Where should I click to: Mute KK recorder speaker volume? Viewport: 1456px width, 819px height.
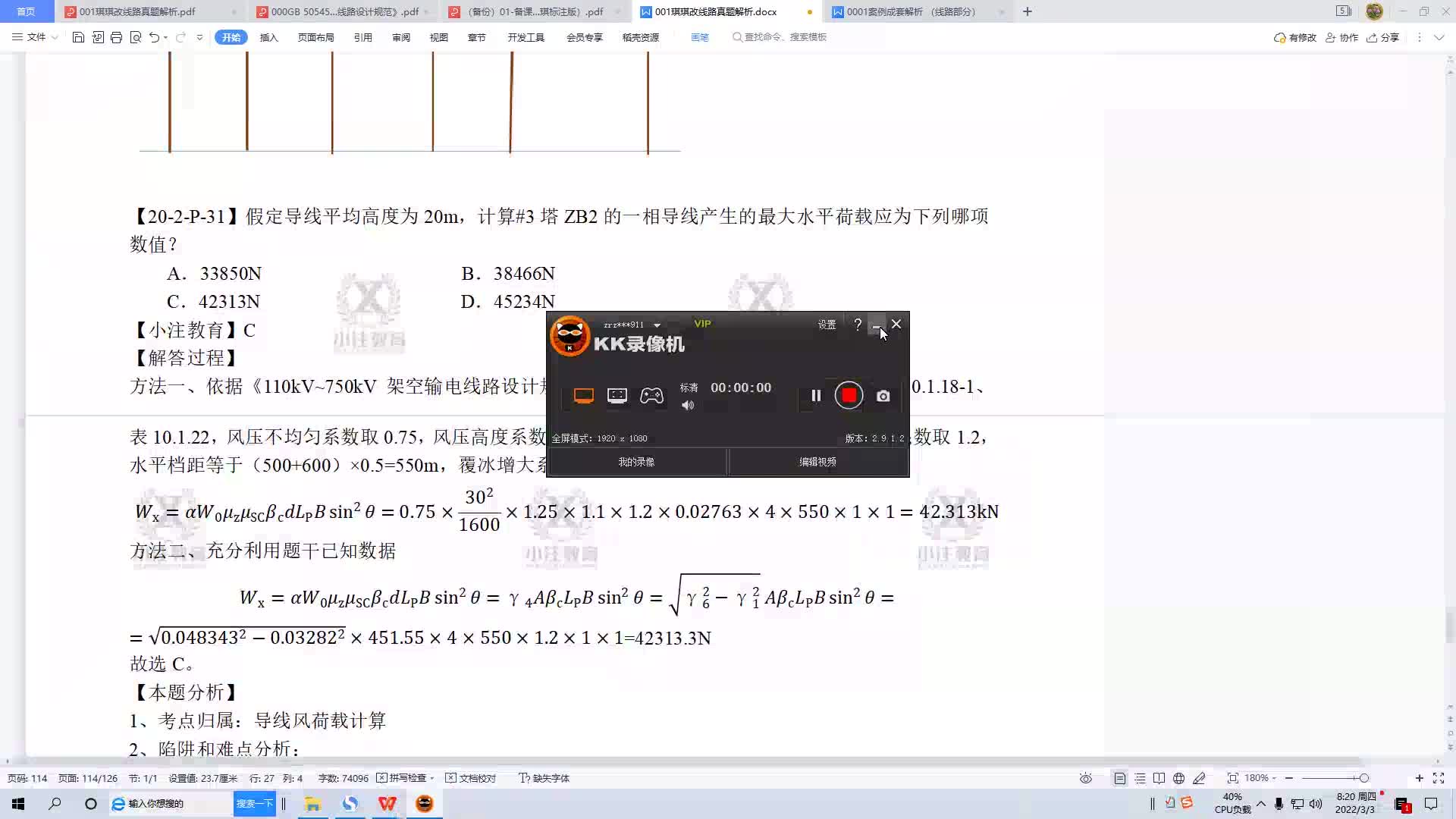click(x=688, y=406)
